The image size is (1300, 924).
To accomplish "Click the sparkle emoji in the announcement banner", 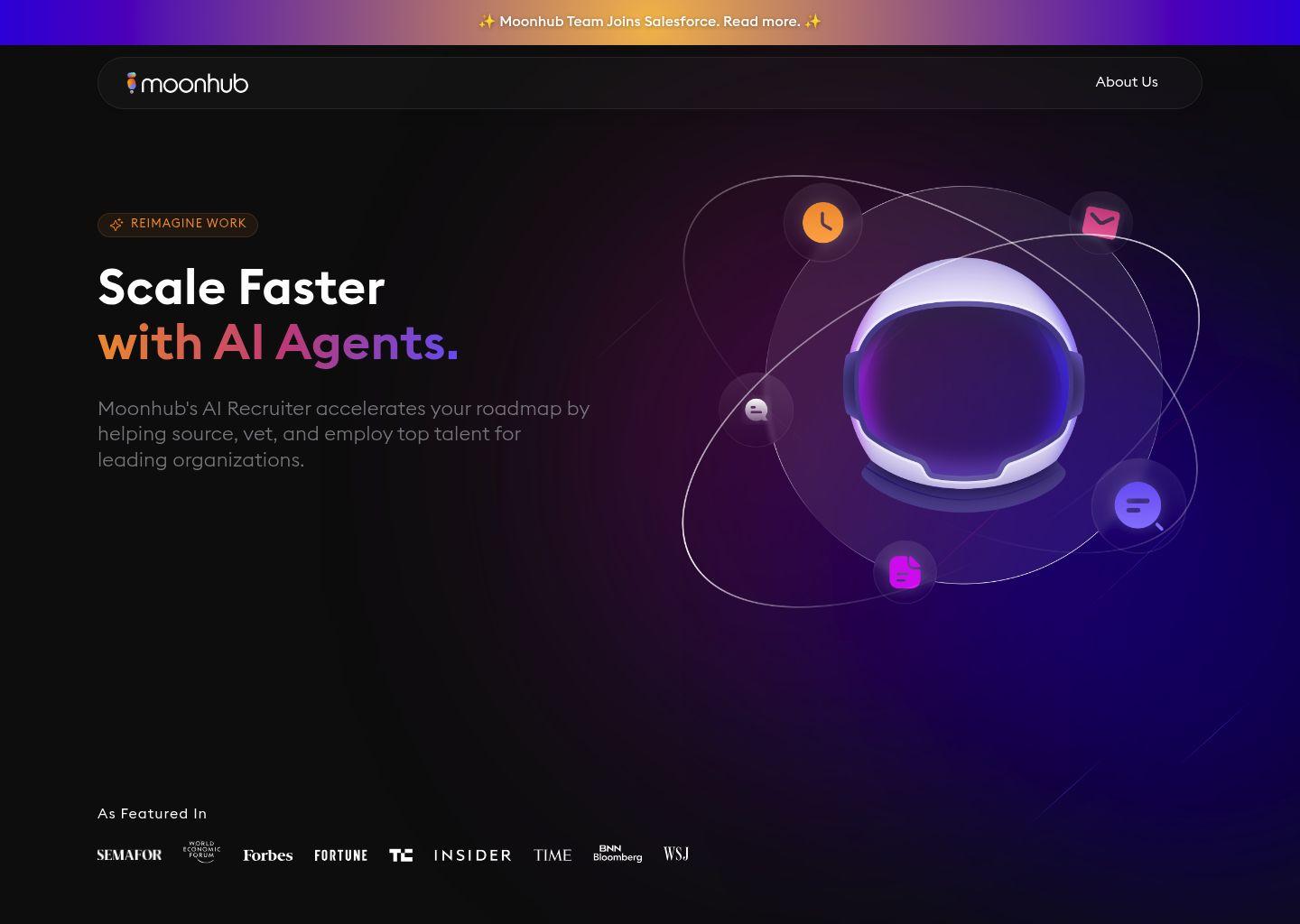I will (x=486, y=22).
